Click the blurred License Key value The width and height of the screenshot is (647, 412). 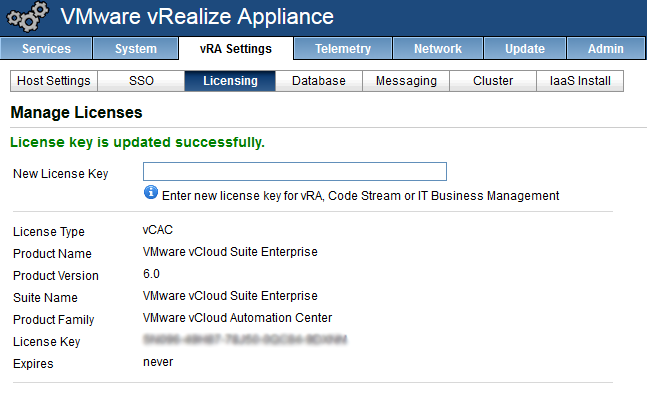pyautogui.click(x=245, y=340)
